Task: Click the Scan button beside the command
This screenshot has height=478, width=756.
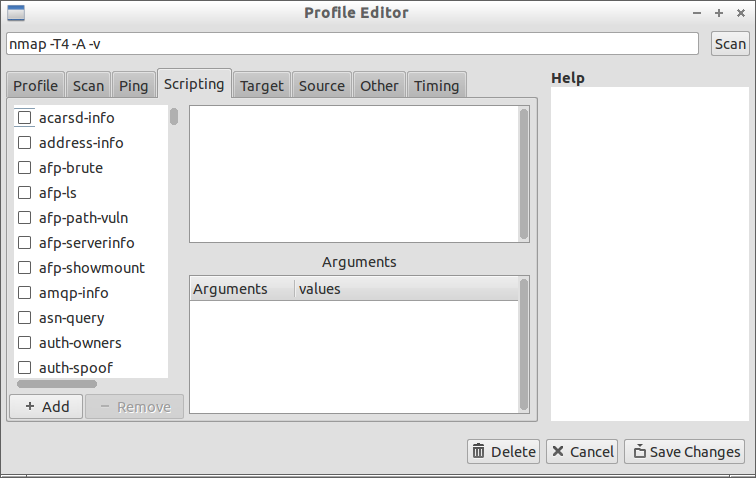Action: click(730, 44)
